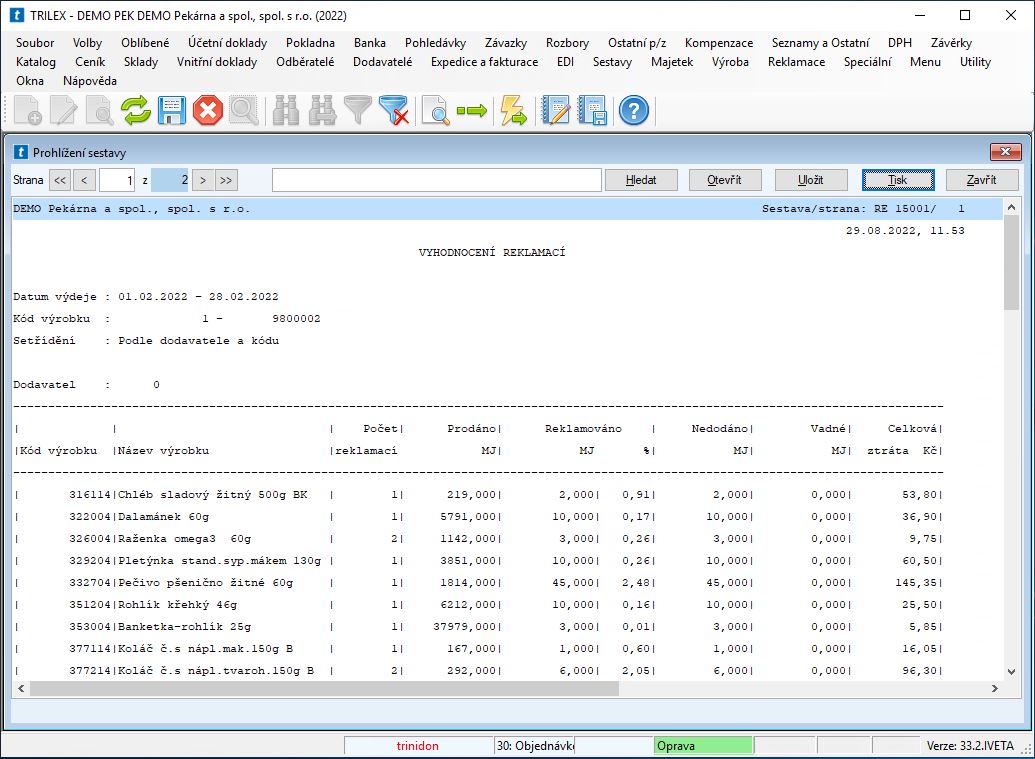Click the horizontal scrollbar thumb
Viewport: 1035px width, 759px height.
tap(324, 688)
